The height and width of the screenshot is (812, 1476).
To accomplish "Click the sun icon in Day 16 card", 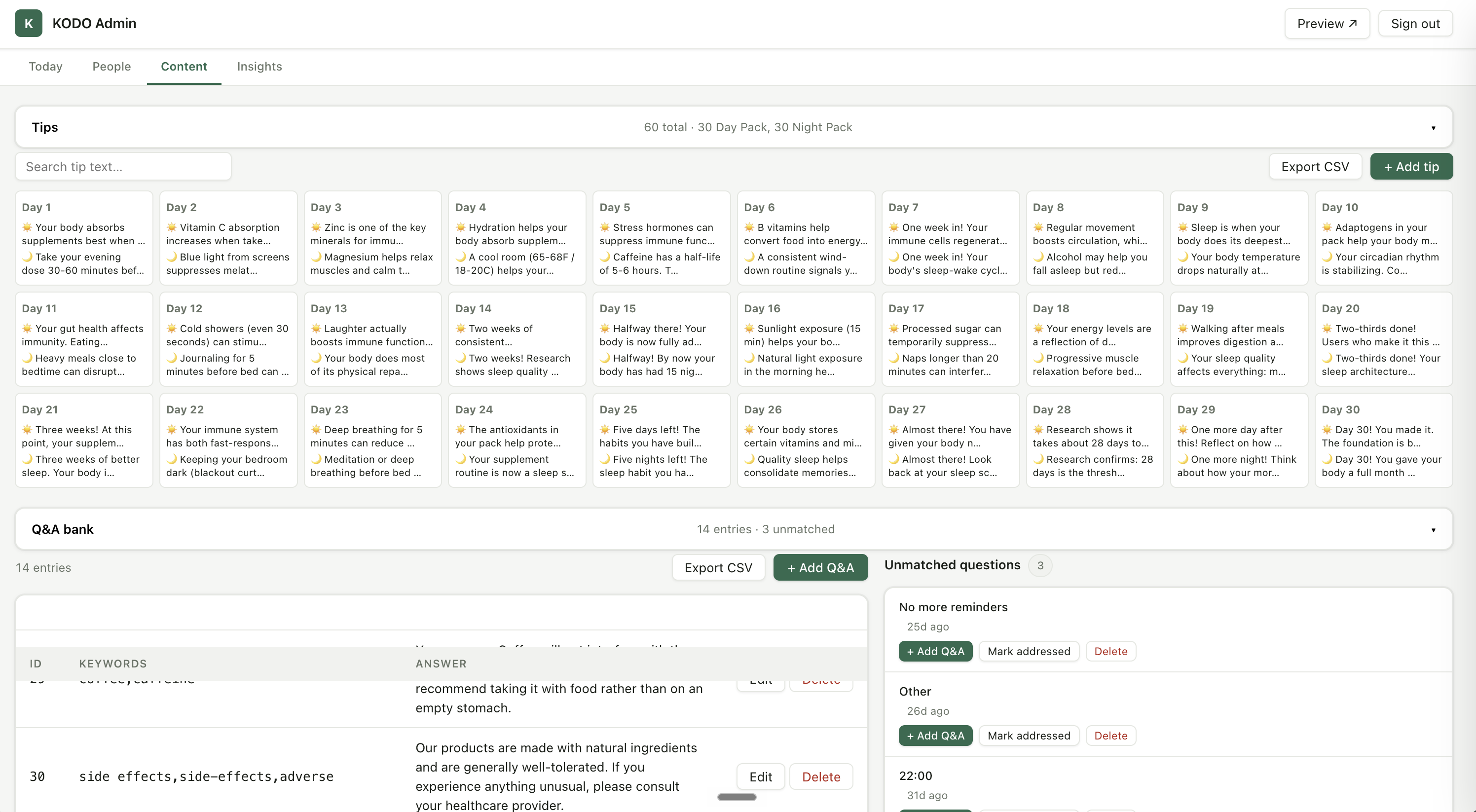I will tap(749, 329).
